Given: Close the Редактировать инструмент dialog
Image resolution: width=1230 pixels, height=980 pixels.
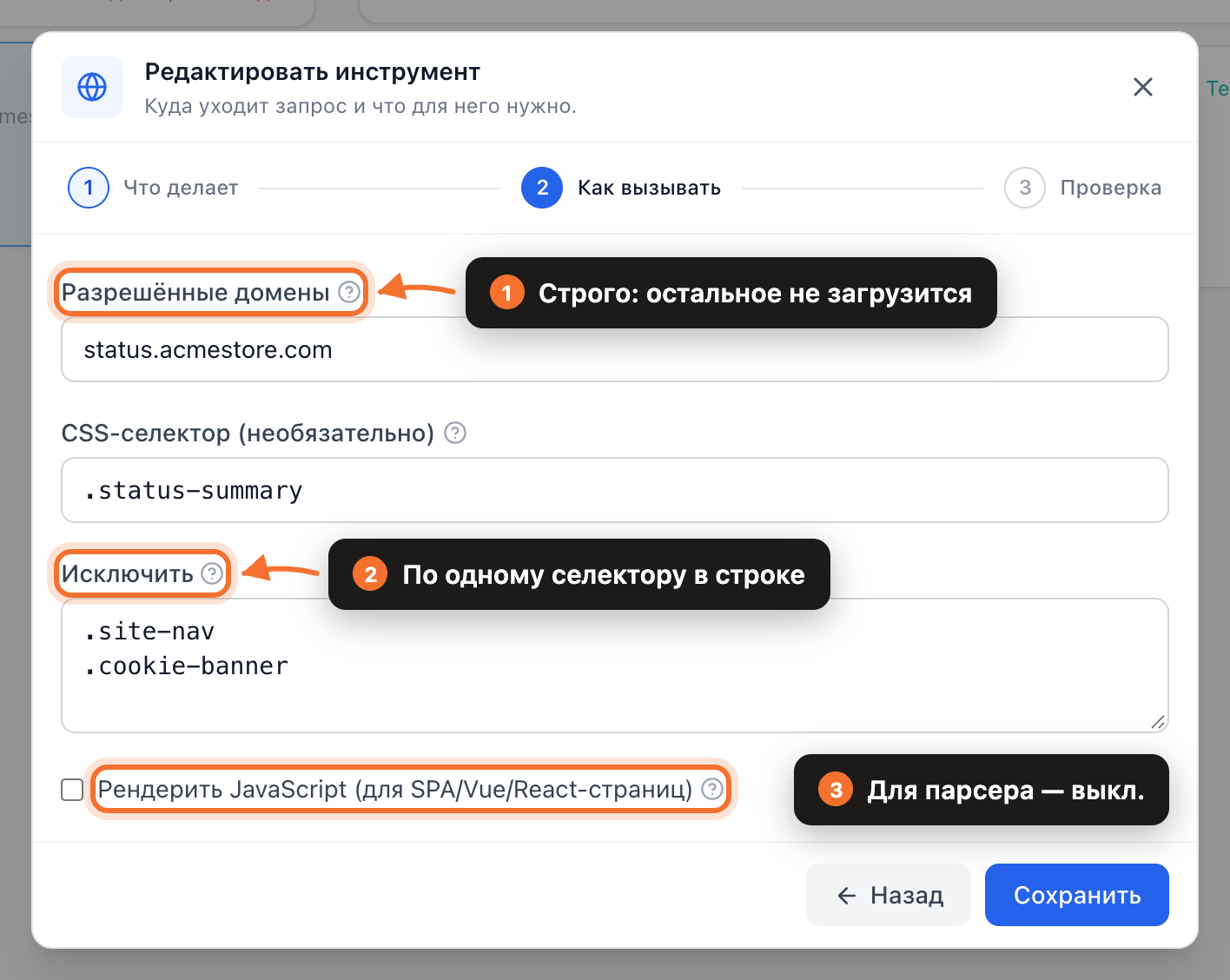Looking at the screenshot, I should 1143,87.
